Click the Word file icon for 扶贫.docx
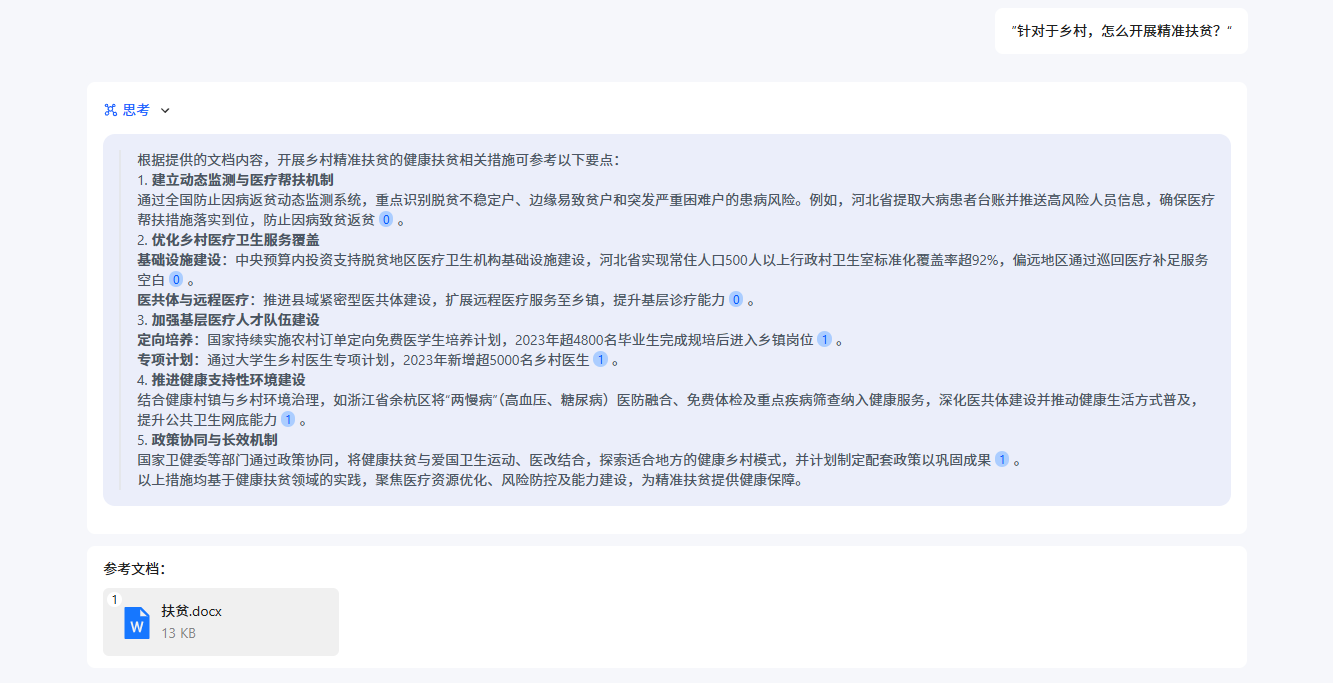Image resolution: width=1333 pixels, height=683 pixels. pos(137,622)
